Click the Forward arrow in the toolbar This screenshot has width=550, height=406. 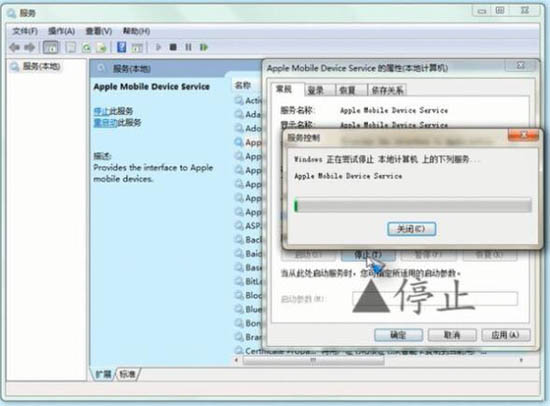(29, 47)
